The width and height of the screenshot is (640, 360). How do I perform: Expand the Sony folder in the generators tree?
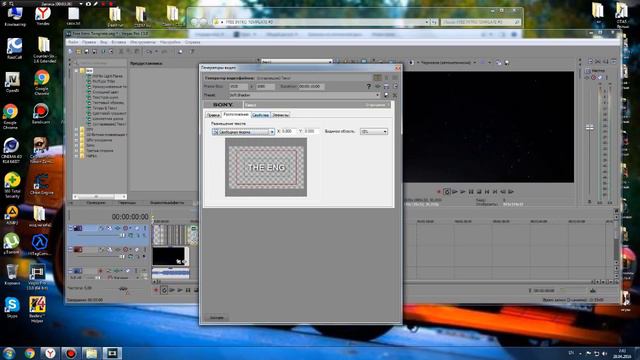tap(76, 145)
